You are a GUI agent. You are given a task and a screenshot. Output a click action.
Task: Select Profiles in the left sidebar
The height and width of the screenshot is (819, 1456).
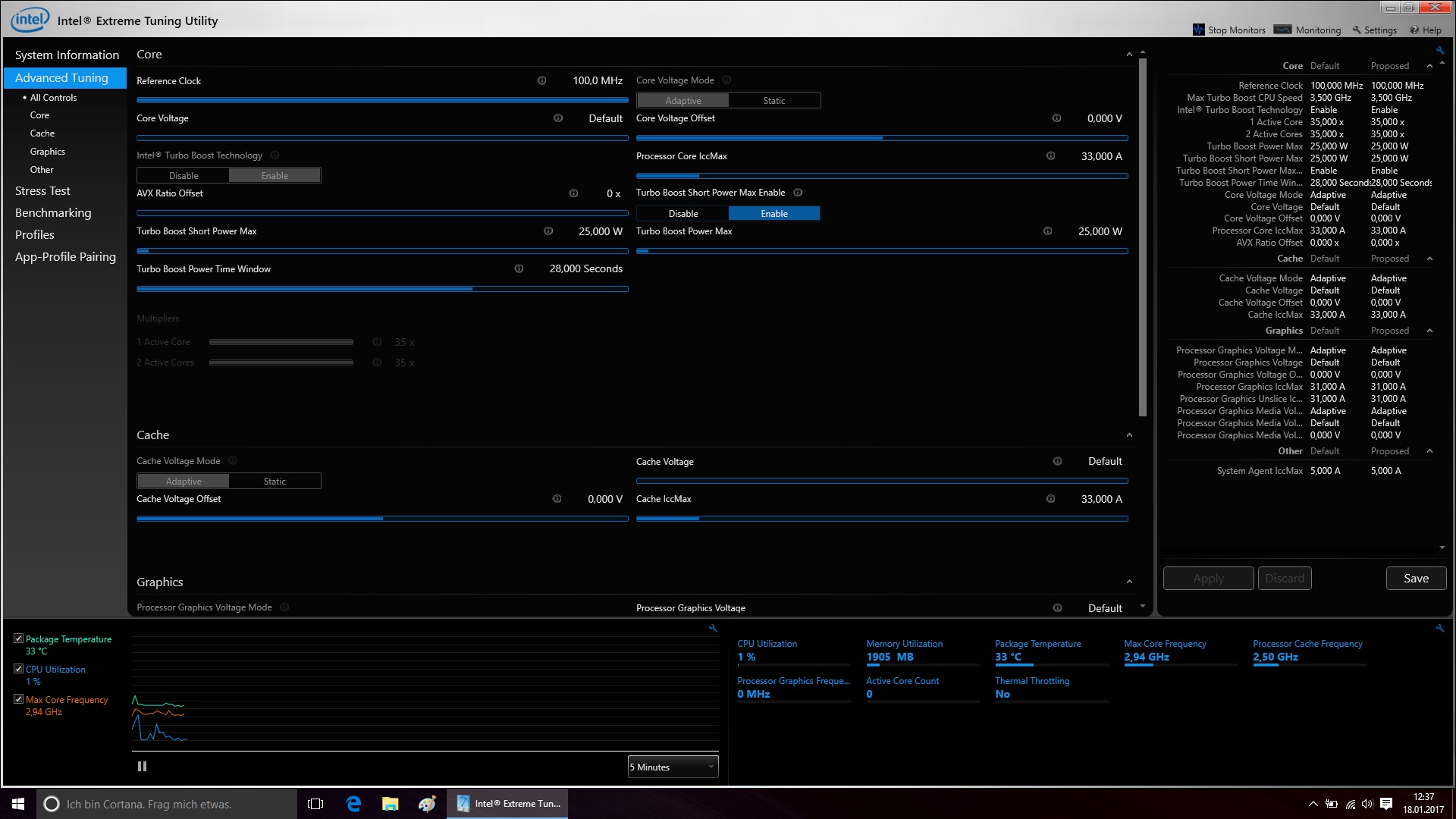tap(35, 235)
